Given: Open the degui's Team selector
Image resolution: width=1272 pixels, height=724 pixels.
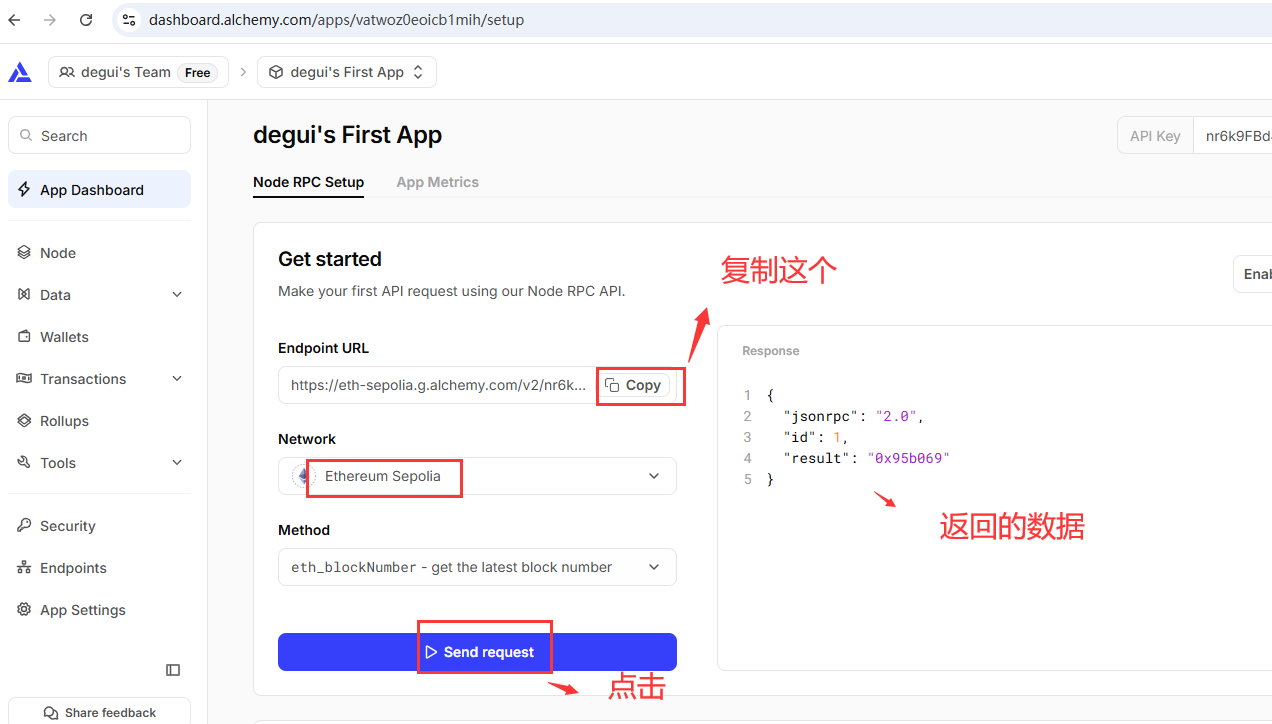Looking at the screenshot, I should click(138, 72).
